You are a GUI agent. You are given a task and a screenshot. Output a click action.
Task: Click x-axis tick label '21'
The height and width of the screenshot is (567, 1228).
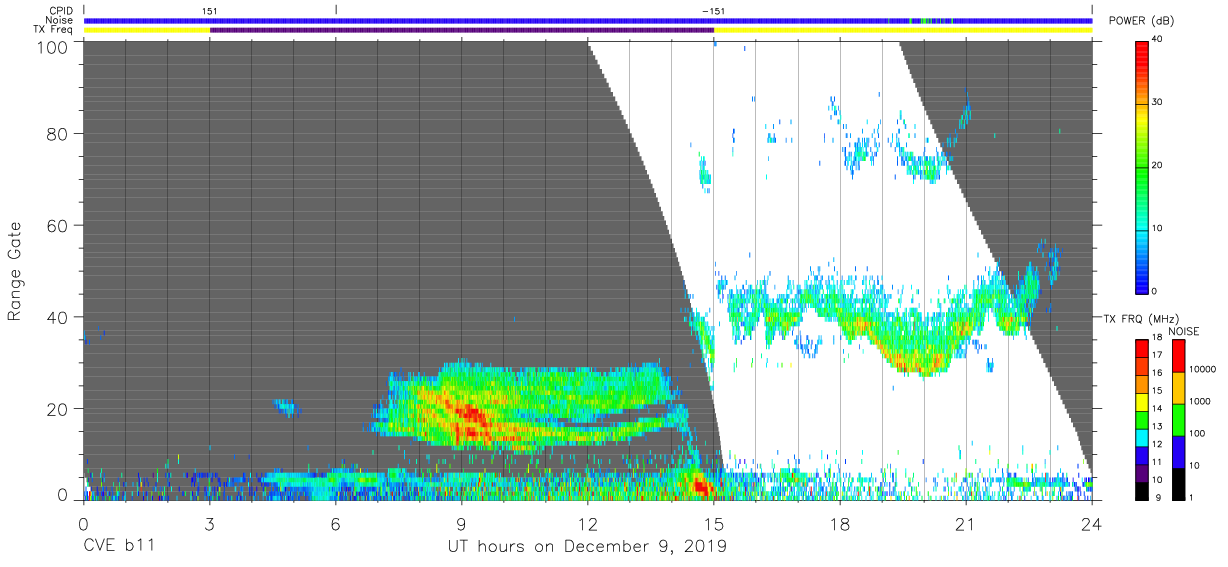[x=965, y=524]
